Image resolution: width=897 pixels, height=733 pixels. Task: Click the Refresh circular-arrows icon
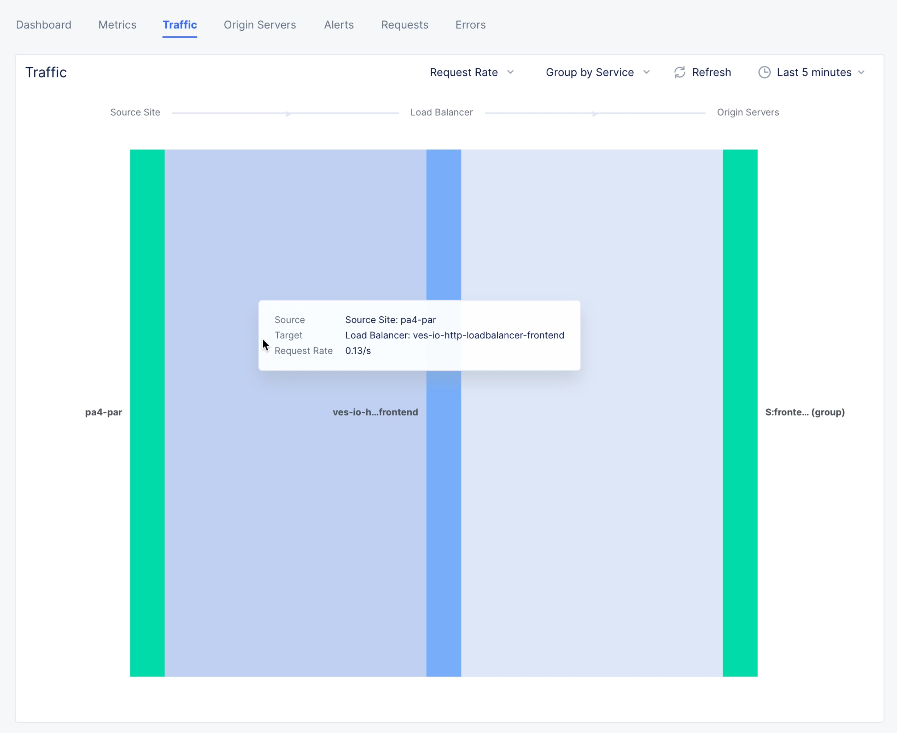(x=678, y=72)
